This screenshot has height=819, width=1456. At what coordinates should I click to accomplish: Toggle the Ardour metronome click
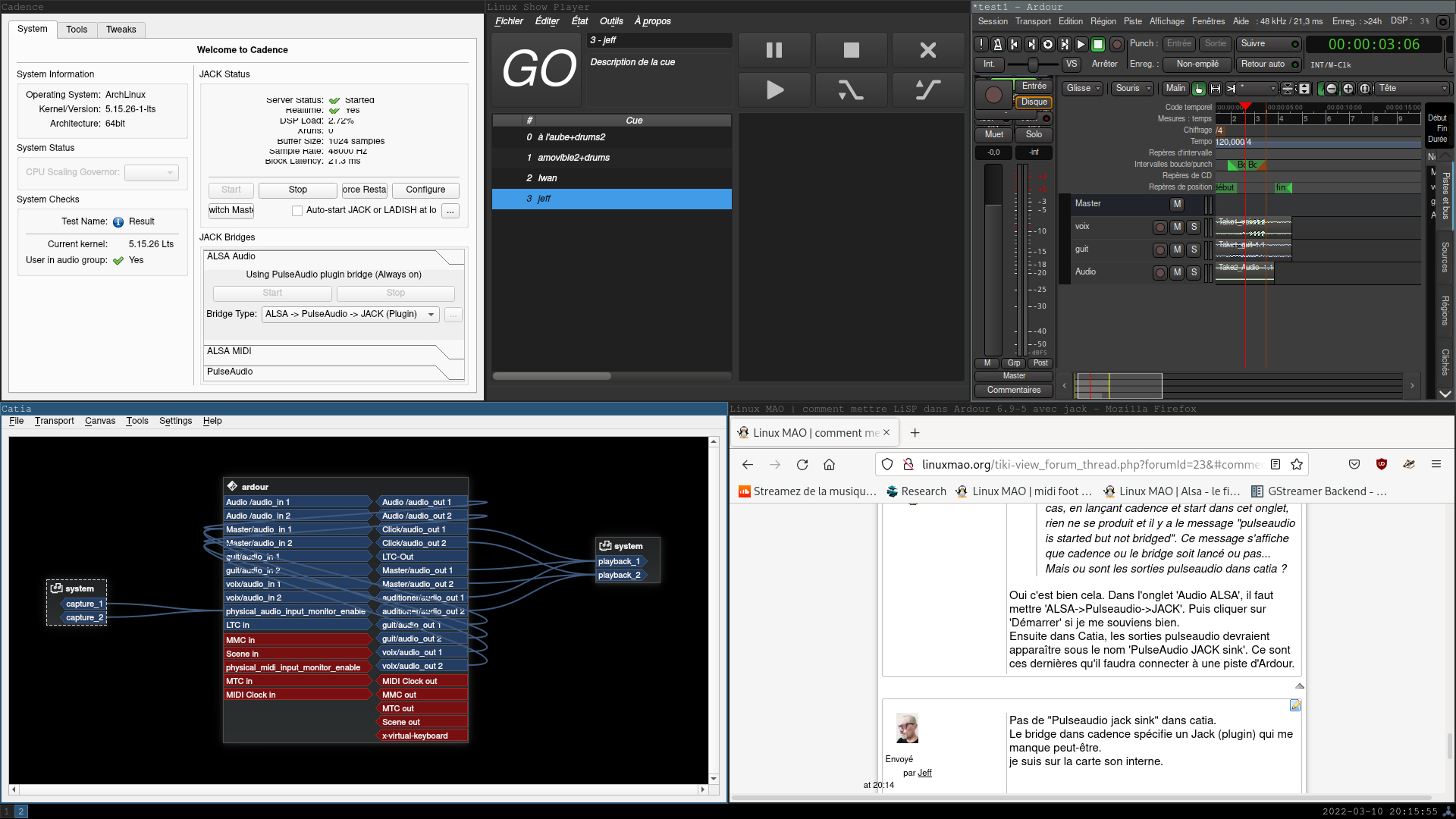[x=998, y=45]
